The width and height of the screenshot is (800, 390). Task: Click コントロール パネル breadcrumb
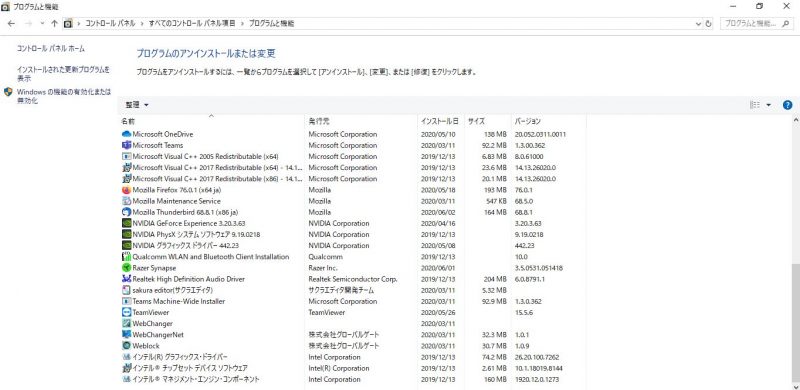(x=110, y=23)
